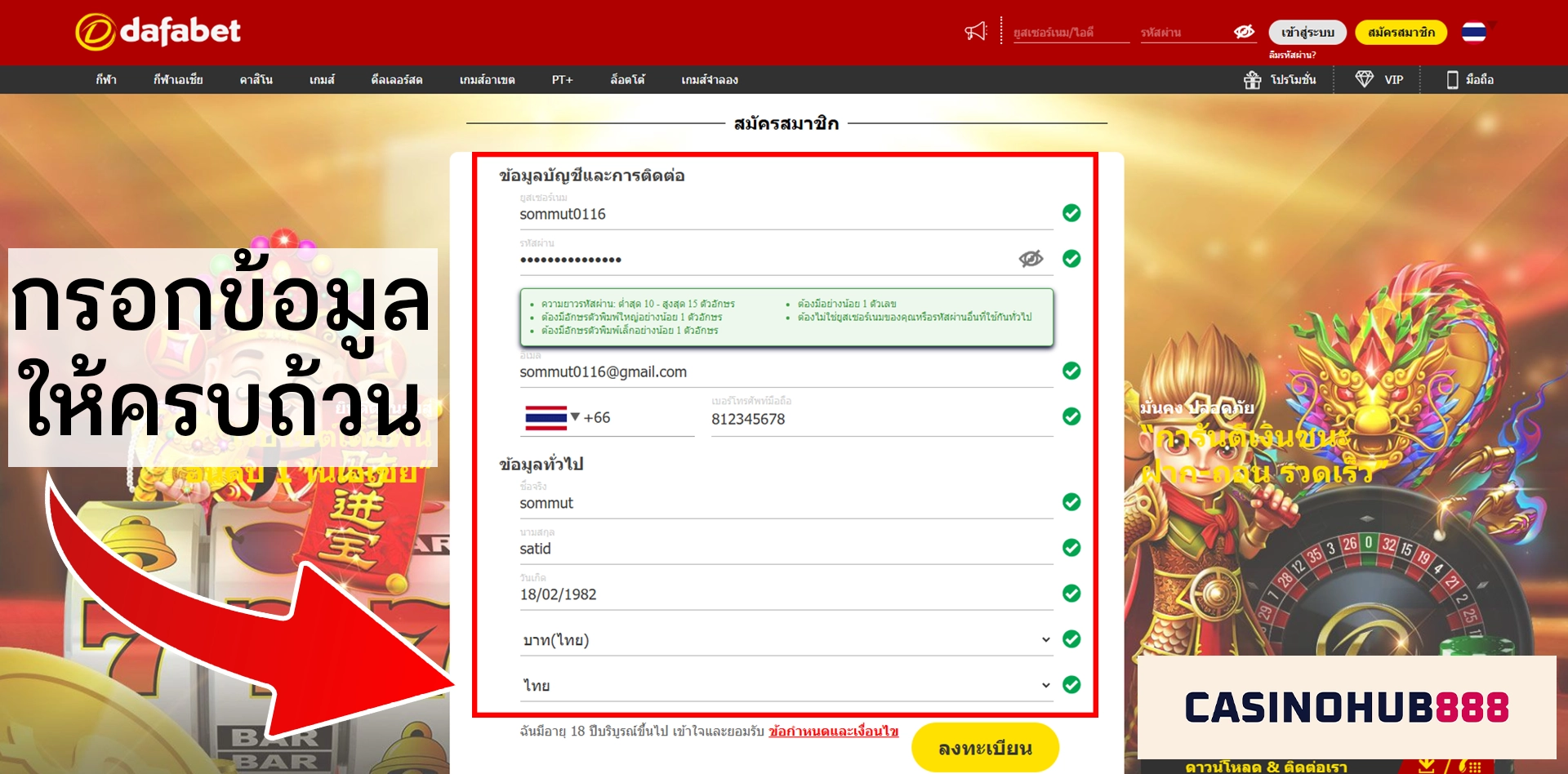Open the PT+ menu item

(563, 80)
